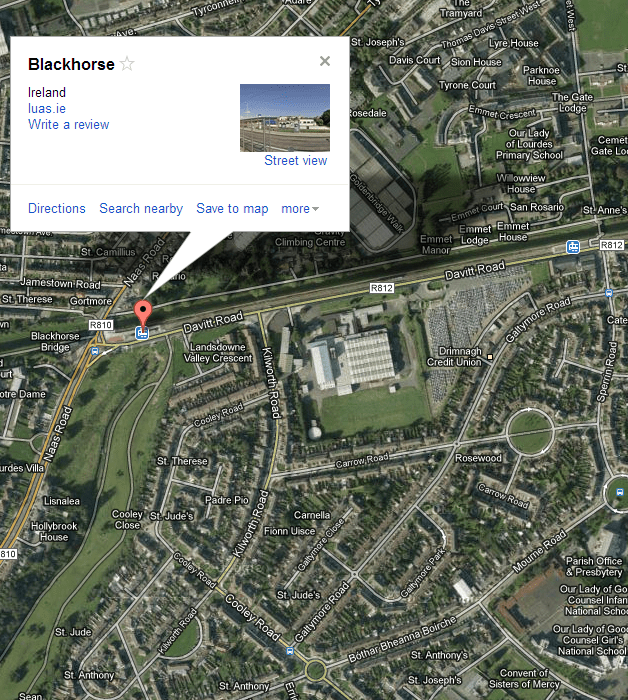Click the R812 road shield on Davitt Road

tap(382, 288)
